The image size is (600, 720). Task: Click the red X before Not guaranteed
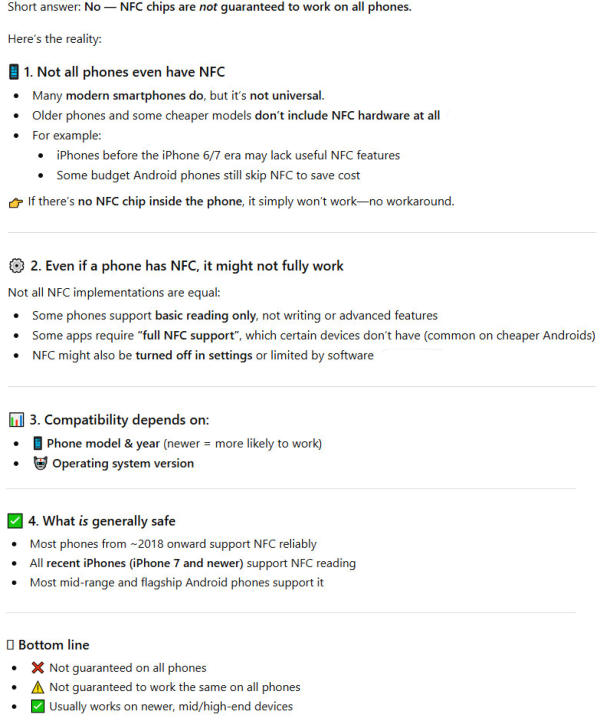(x=38, y=668)
